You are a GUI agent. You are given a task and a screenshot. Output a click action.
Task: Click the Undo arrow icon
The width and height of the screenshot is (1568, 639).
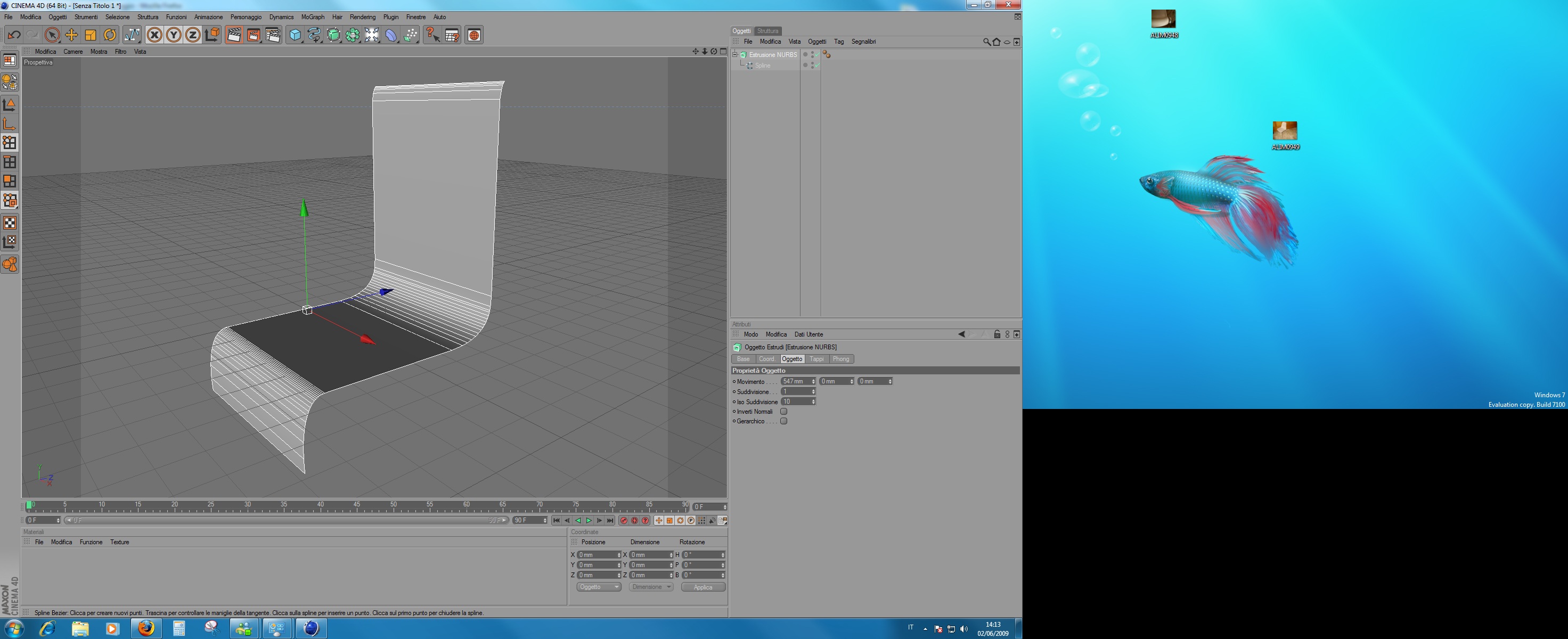click(14, 35)
